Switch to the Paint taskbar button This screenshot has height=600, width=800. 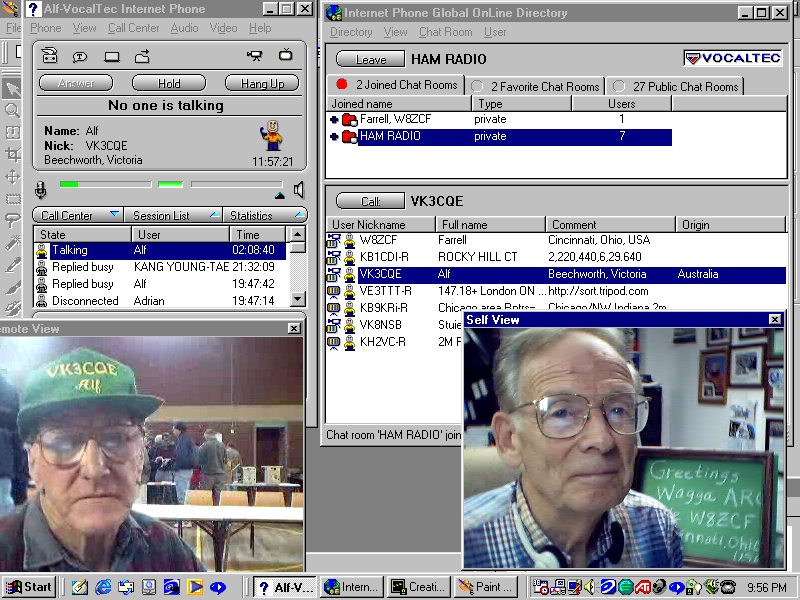point(486,587)
